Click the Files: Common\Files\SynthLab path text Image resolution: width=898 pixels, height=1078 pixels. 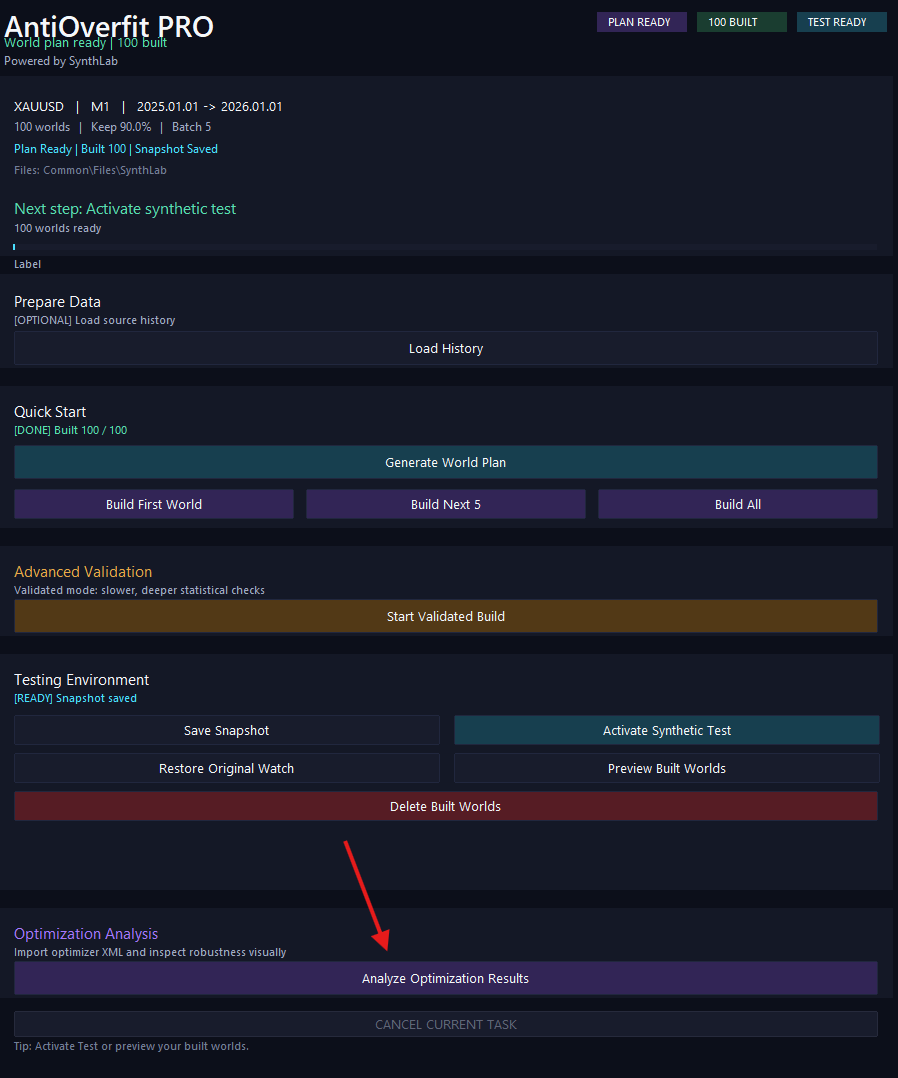click(90, 170)
